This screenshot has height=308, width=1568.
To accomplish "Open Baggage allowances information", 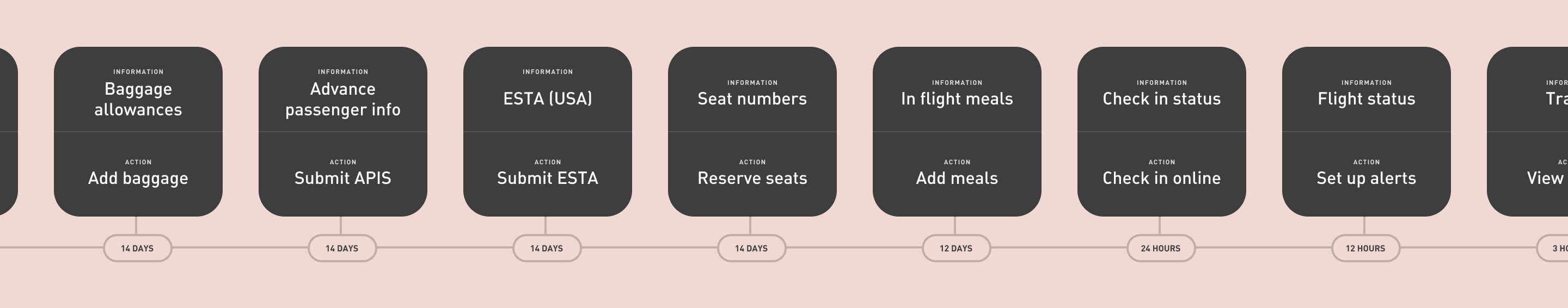I will tap(138, 98).
